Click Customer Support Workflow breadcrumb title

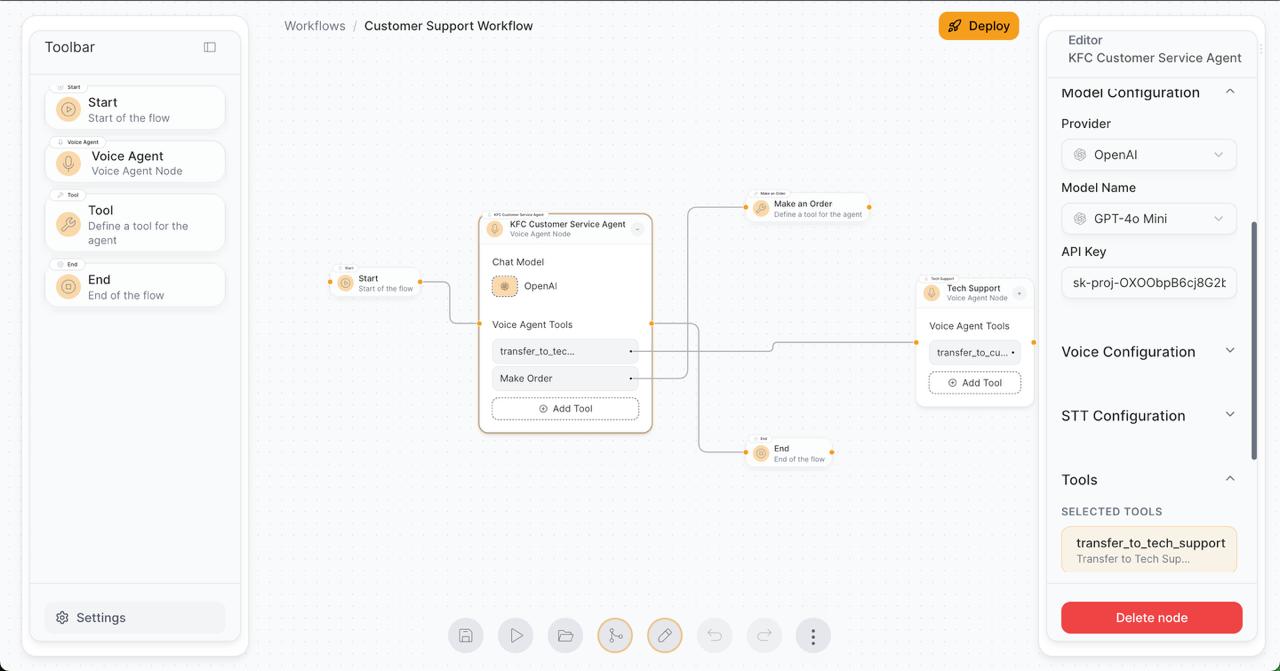tap(448, 26)
